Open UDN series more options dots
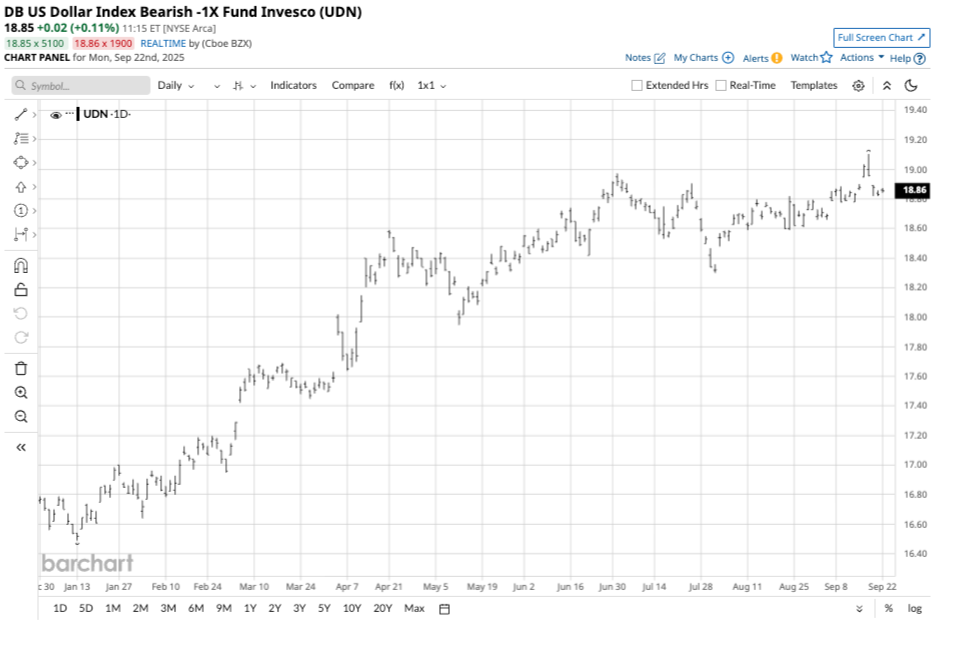 [69, 114]
